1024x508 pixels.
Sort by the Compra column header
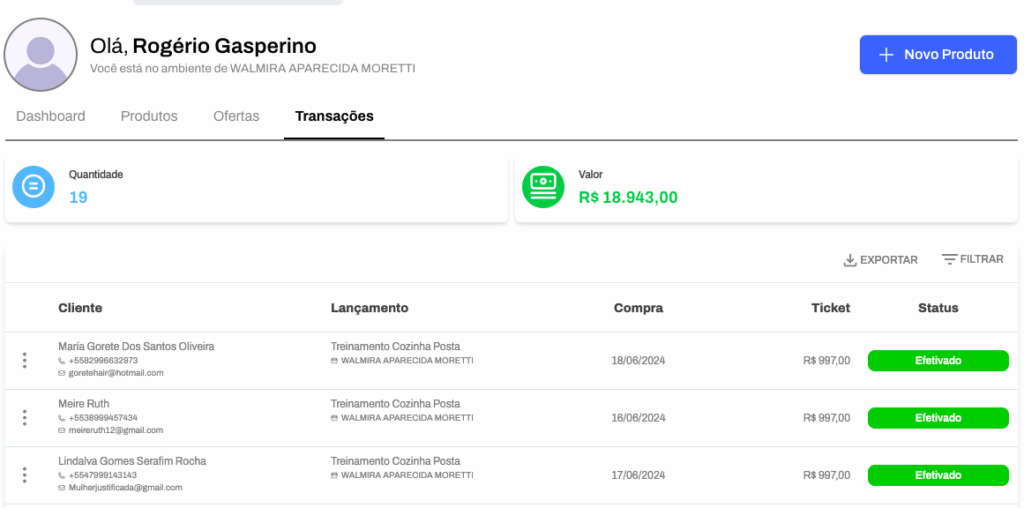click(638, 308)
